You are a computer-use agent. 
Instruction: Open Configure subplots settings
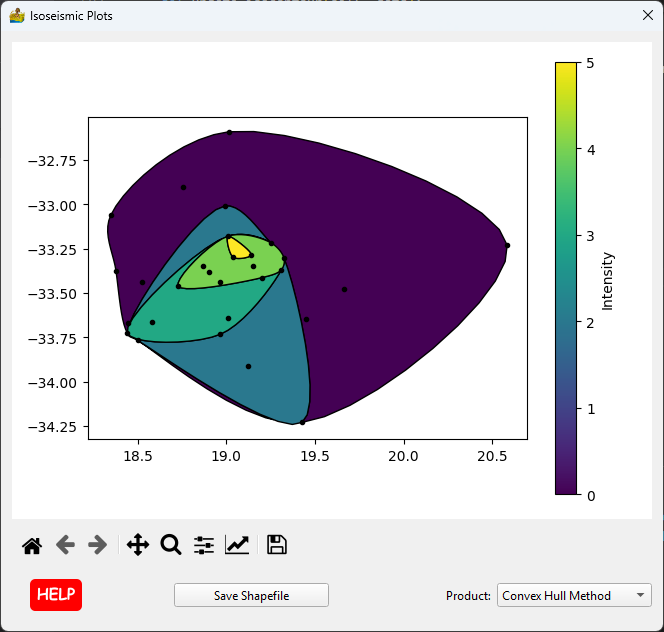coord(204,545)
